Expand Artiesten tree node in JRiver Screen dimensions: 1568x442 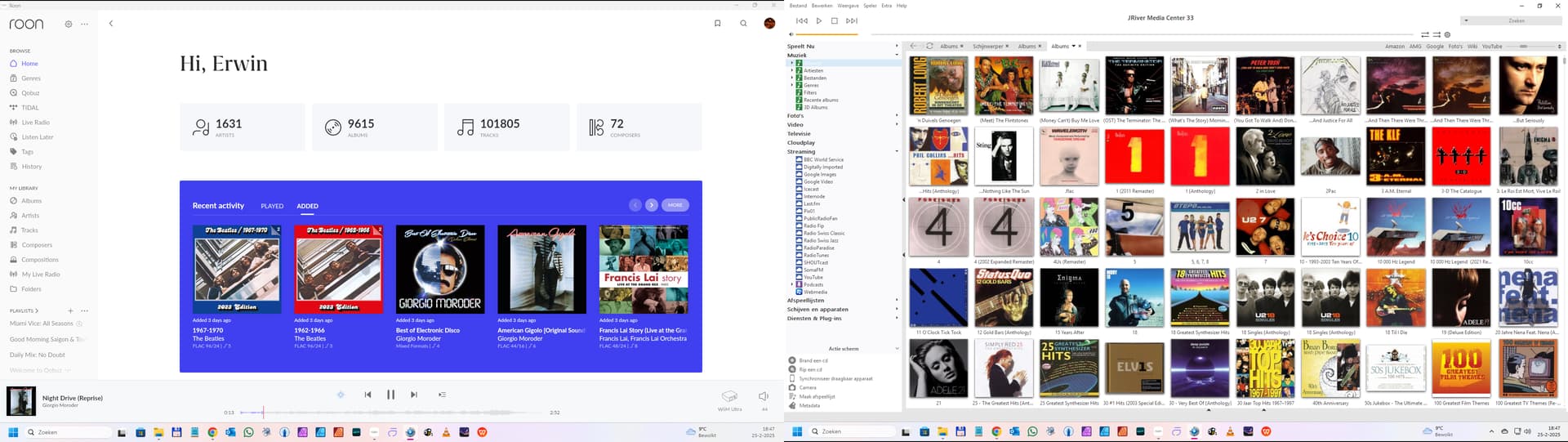(792, 70)
